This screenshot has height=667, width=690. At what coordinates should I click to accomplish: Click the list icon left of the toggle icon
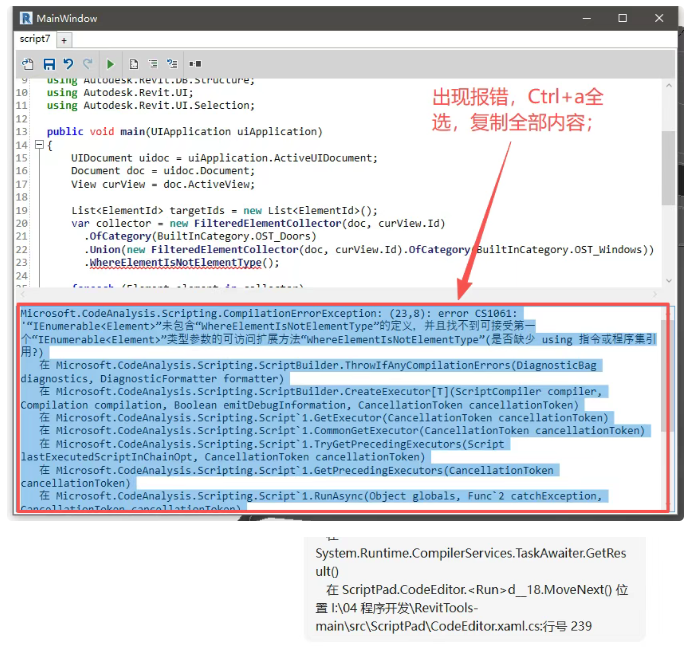[x=172, y=63]
